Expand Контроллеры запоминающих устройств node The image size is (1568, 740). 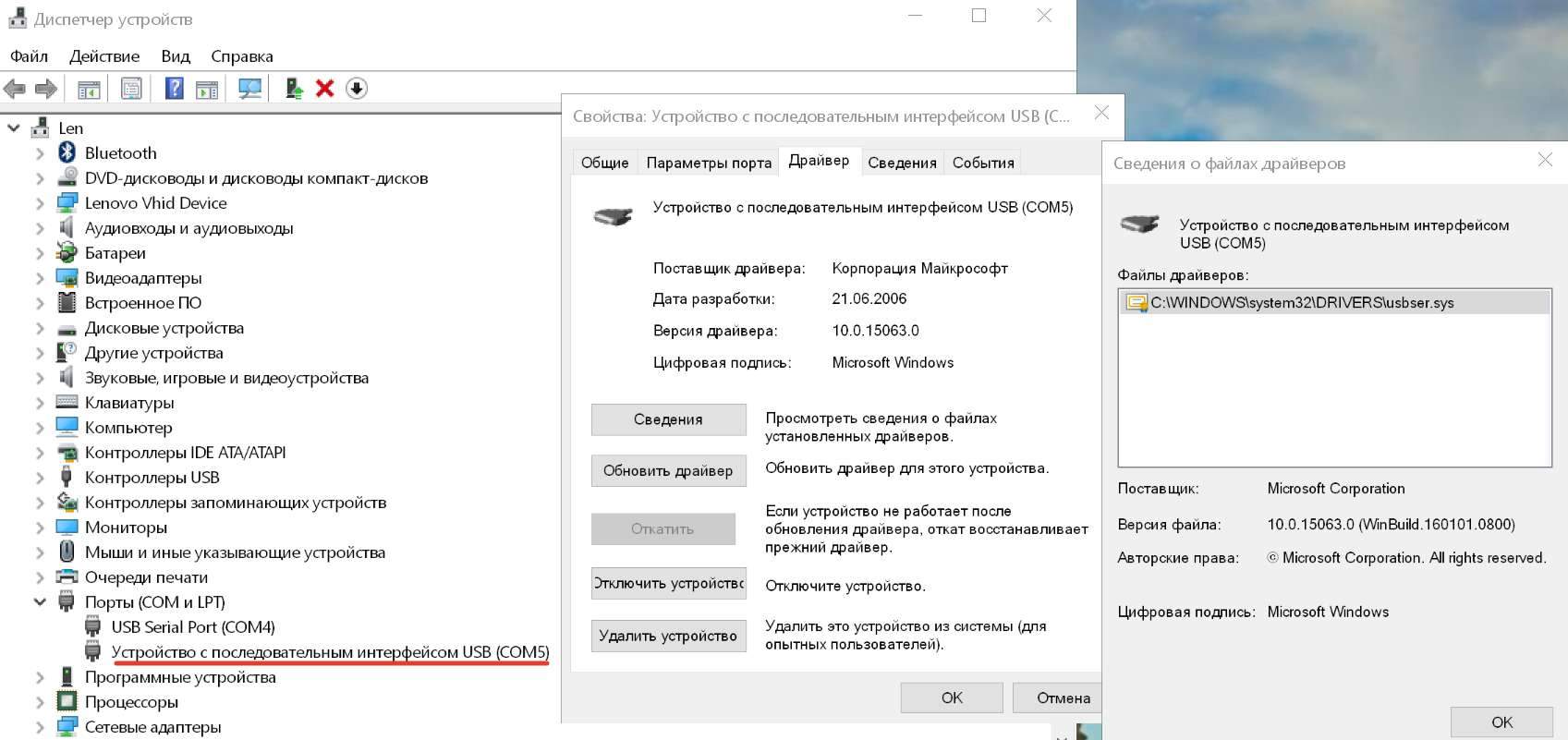pos(40,503)
